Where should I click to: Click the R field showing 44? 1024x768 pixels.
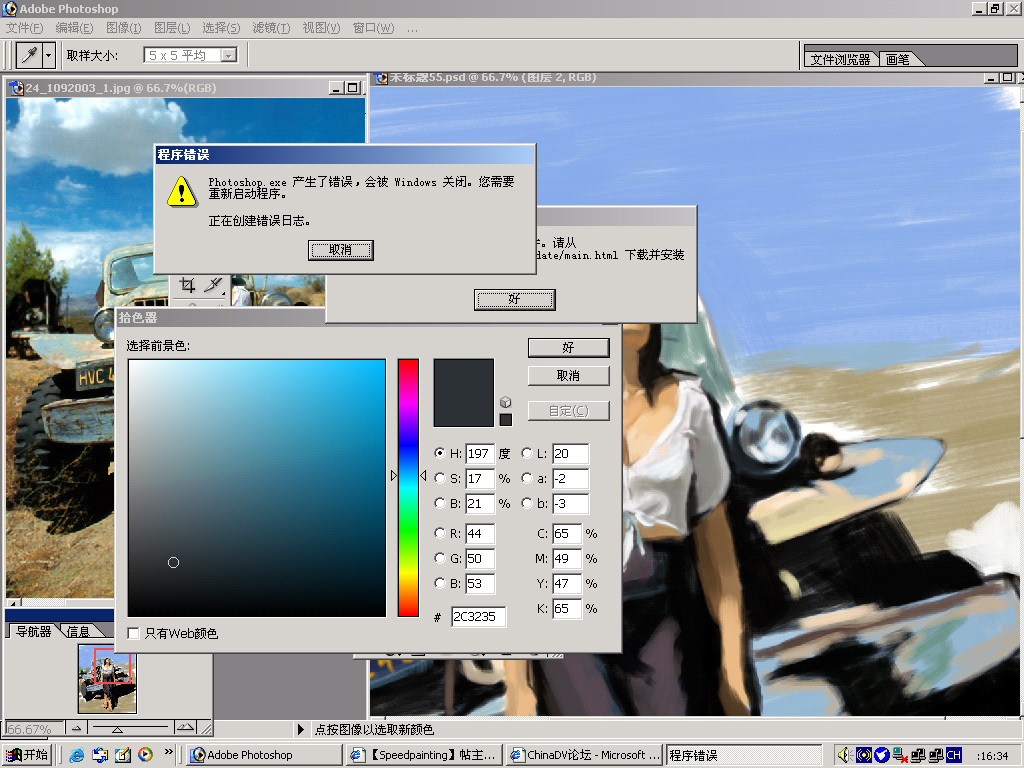click(479, 534)
